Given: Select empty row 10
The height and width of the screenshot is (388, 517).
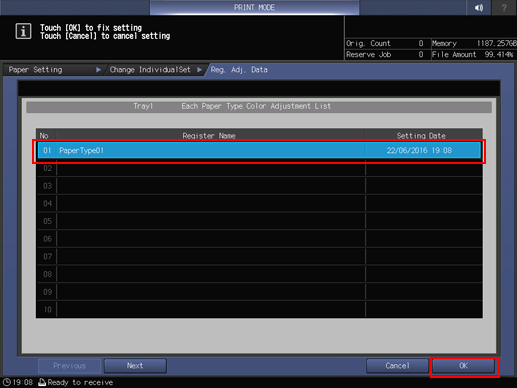Looking at the screenshot, I should [x=259, y=309].
